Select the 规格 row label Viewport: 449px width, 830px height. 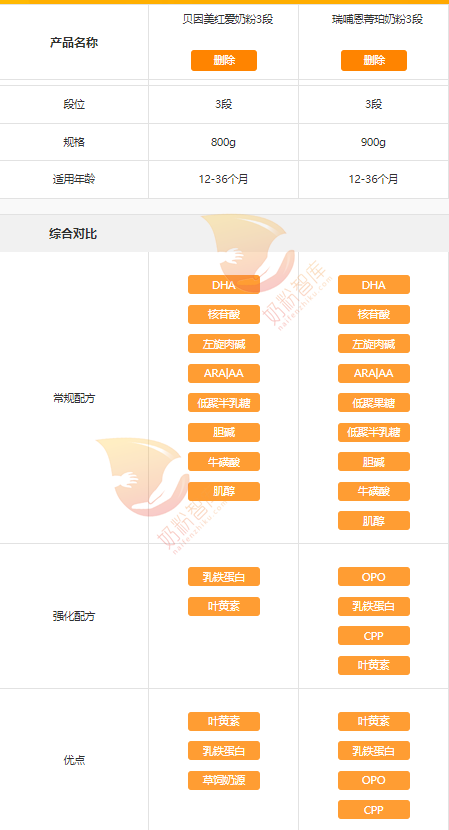coord(74,142)
